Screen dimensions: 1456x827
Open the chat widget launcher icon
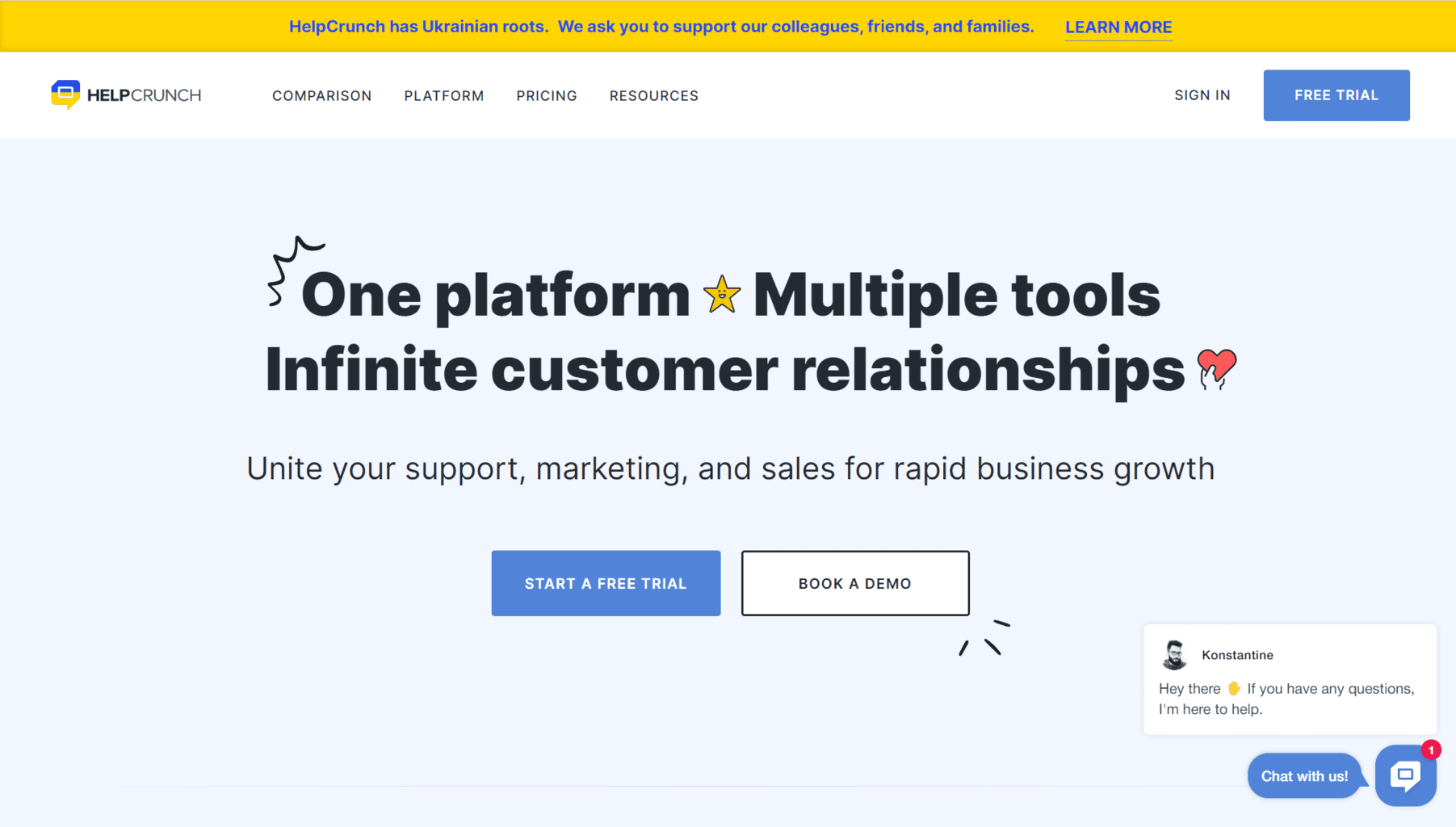[x=1405, y=775]
